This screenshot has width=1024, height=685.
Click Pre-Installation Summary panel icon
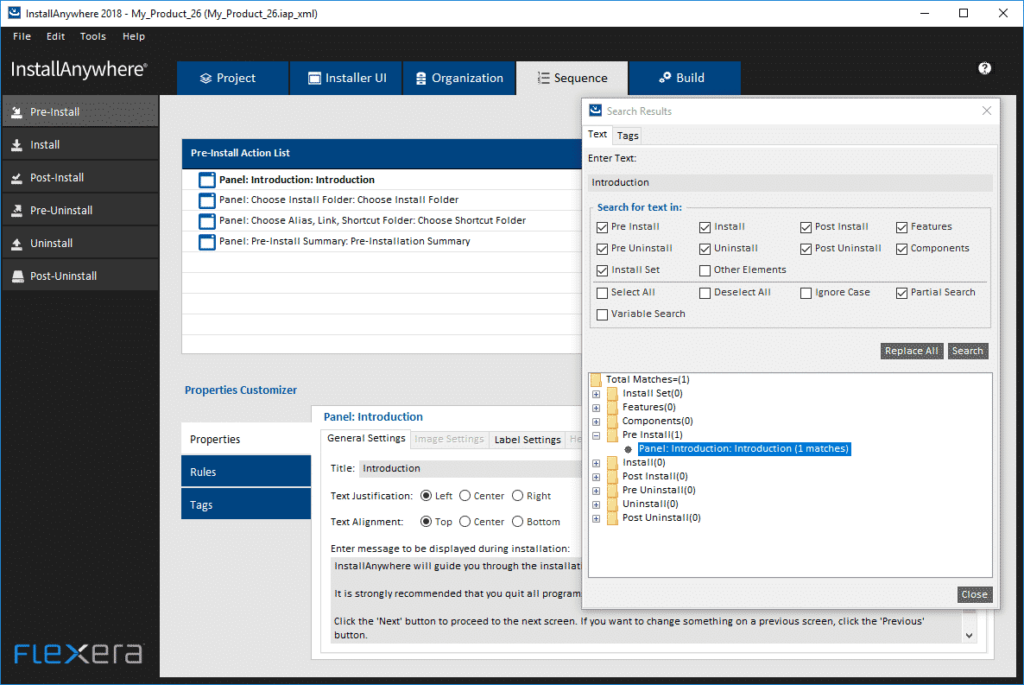click(207, 242)
